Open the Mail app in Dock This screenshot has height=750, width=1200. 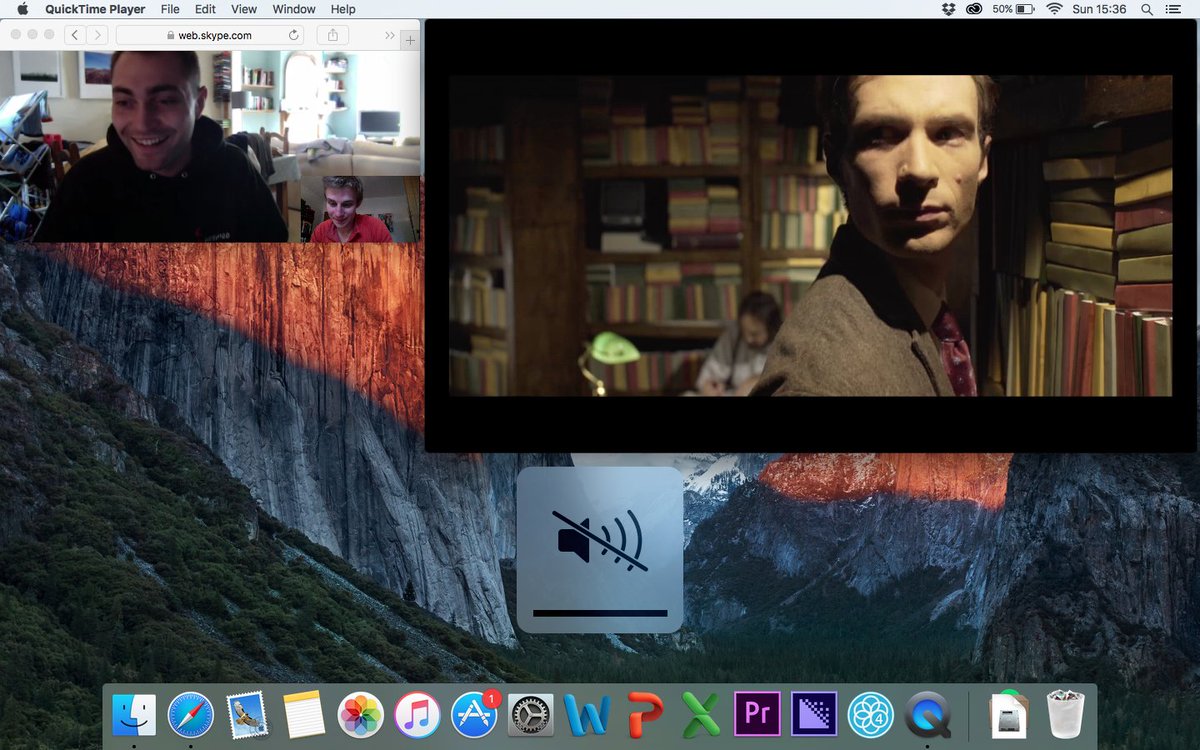(246, 716)
